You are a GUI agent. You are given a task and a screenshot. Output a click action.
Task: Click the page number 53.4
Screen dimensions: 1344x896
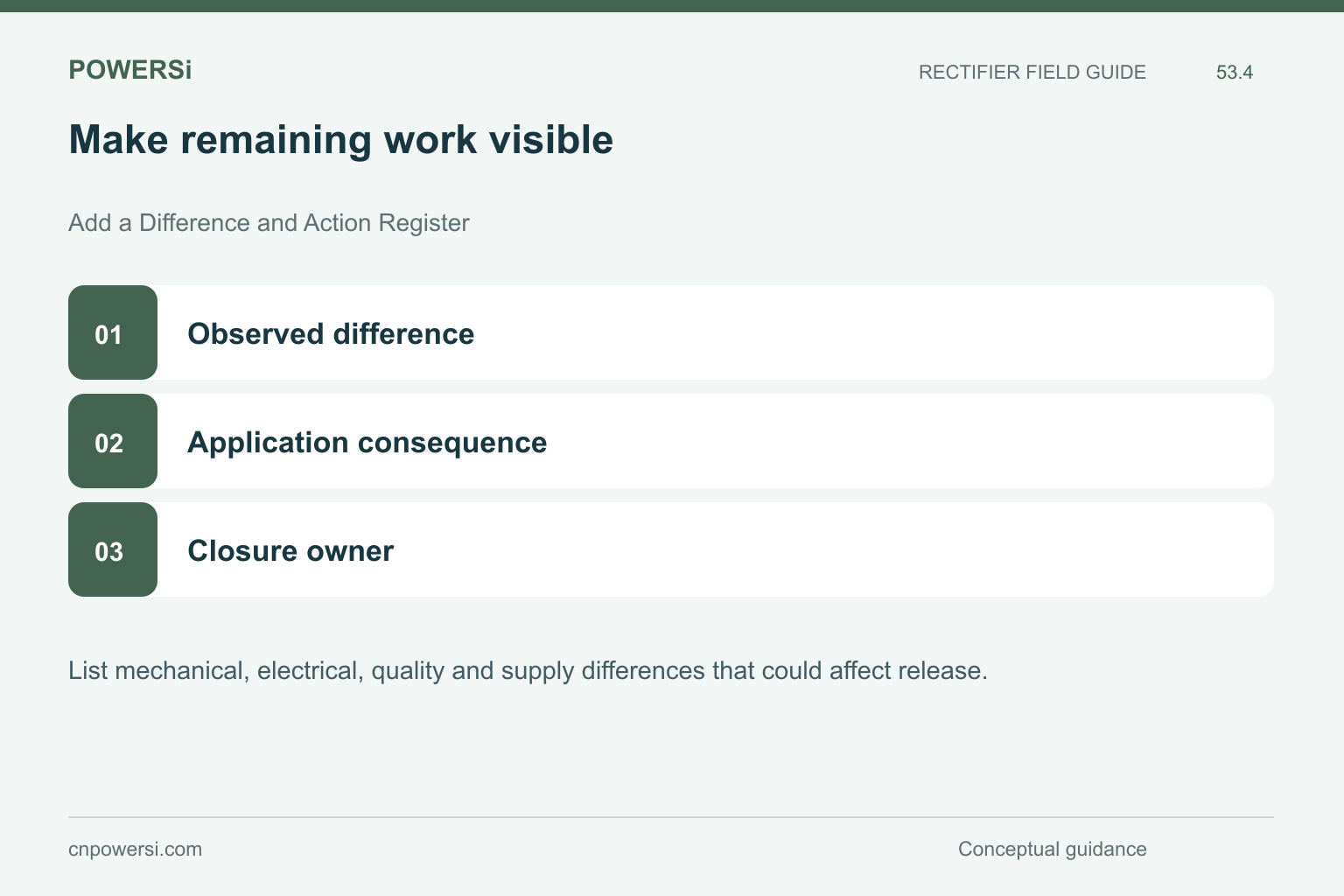1235,73
